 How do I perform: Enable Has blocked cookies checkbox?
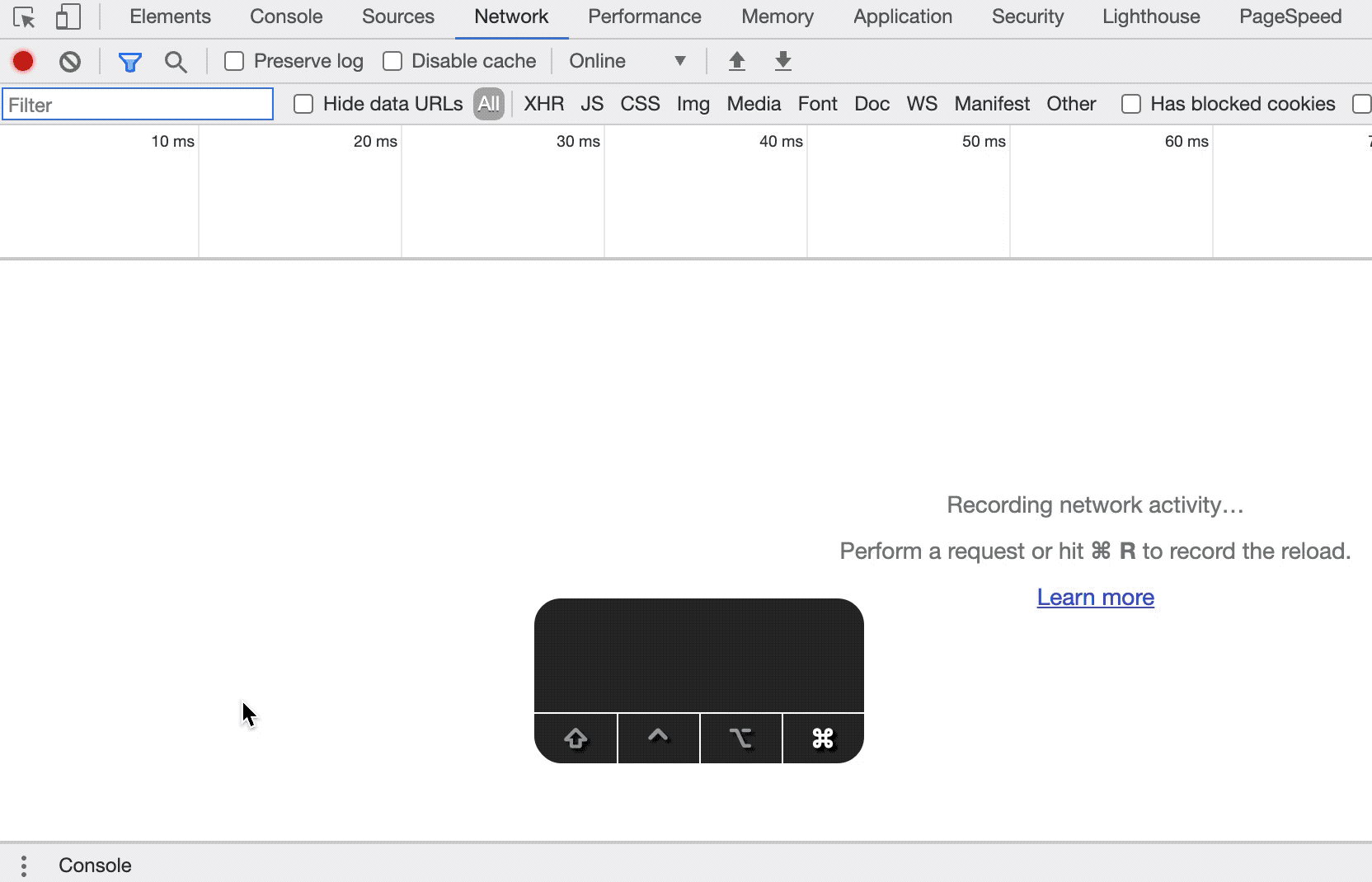1131,104
